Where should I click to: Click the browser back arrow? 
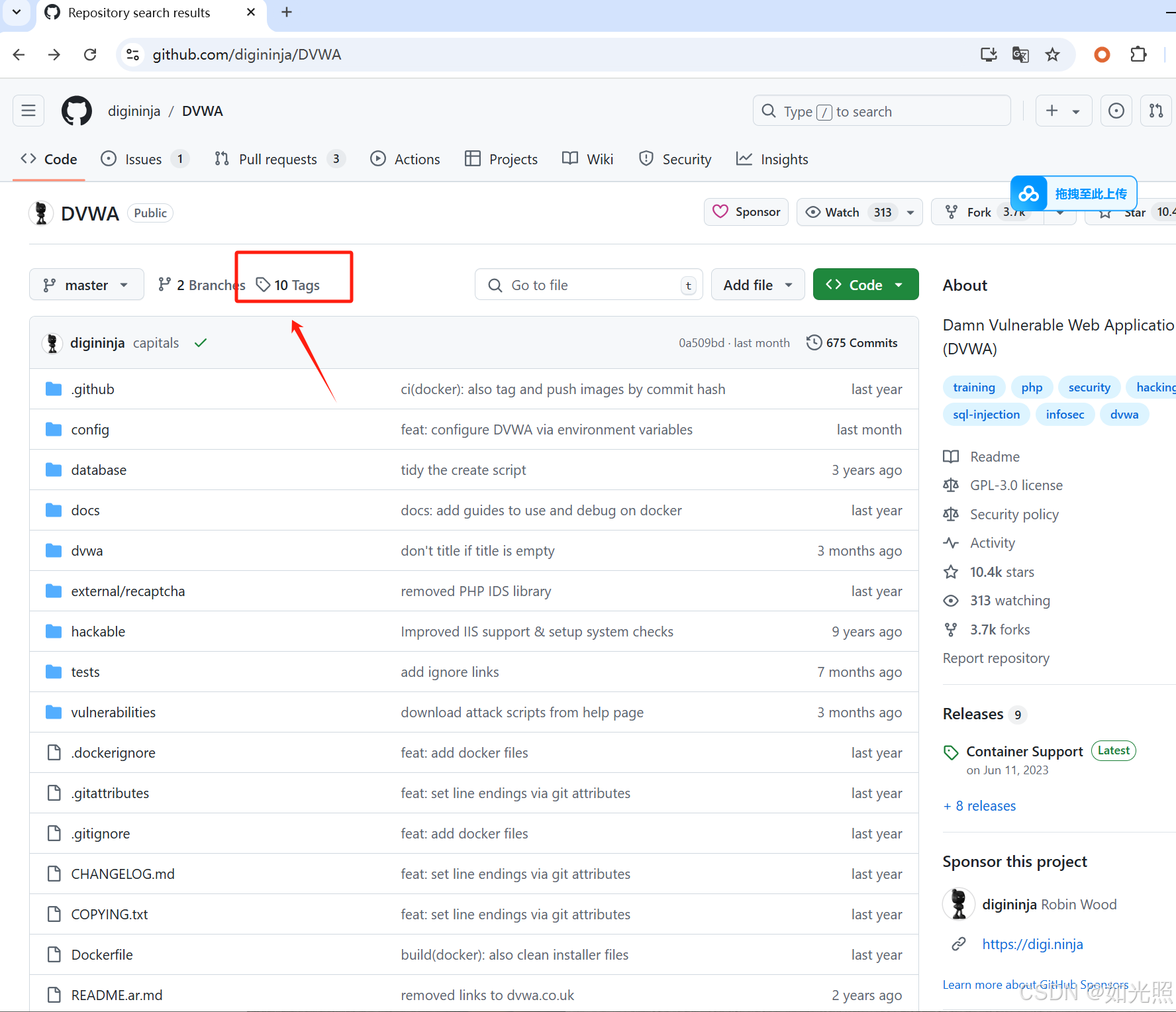click(19, 54)
